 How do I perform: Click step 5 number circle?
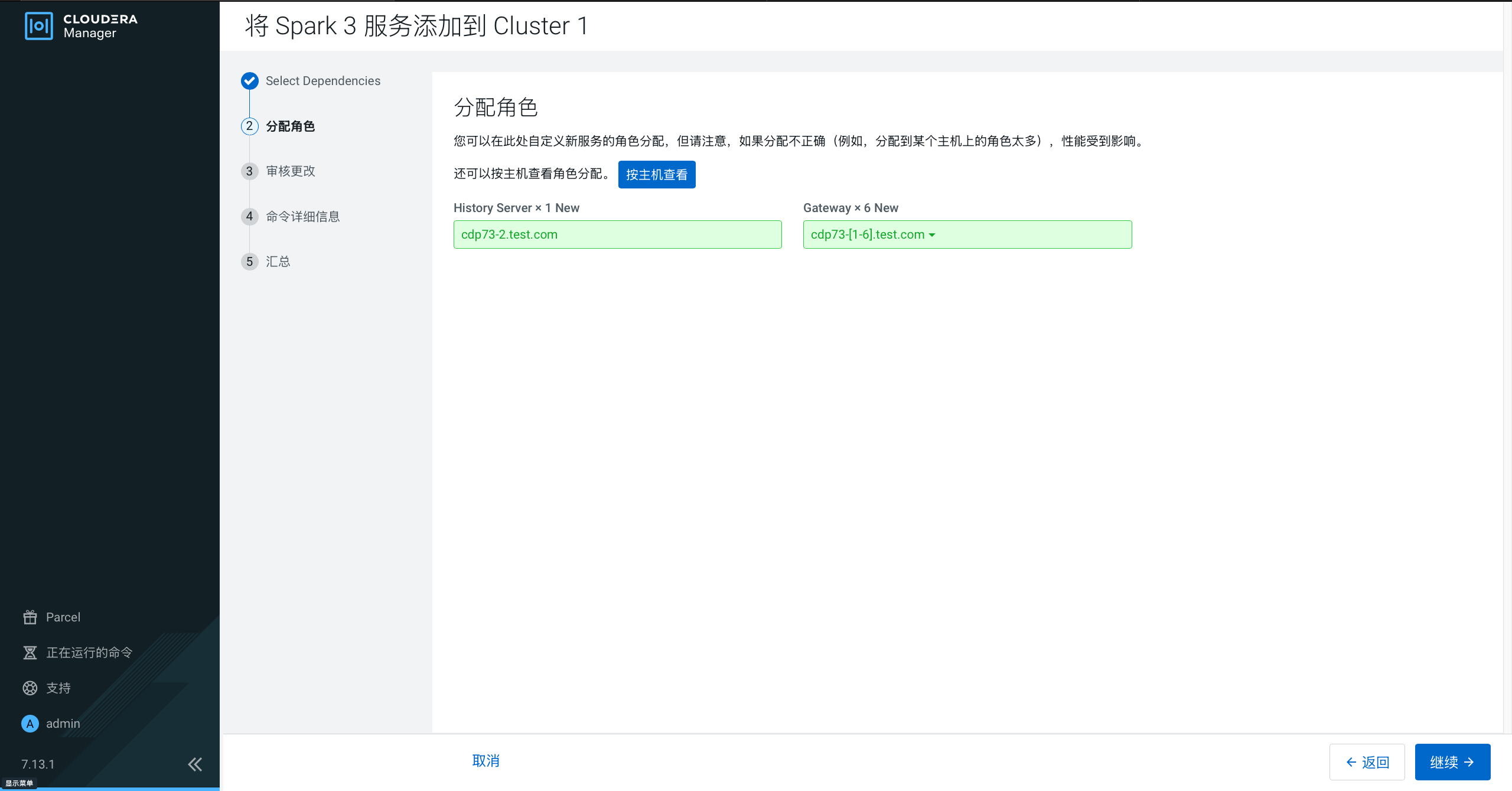pyautogui.click(x=250, y=262)
